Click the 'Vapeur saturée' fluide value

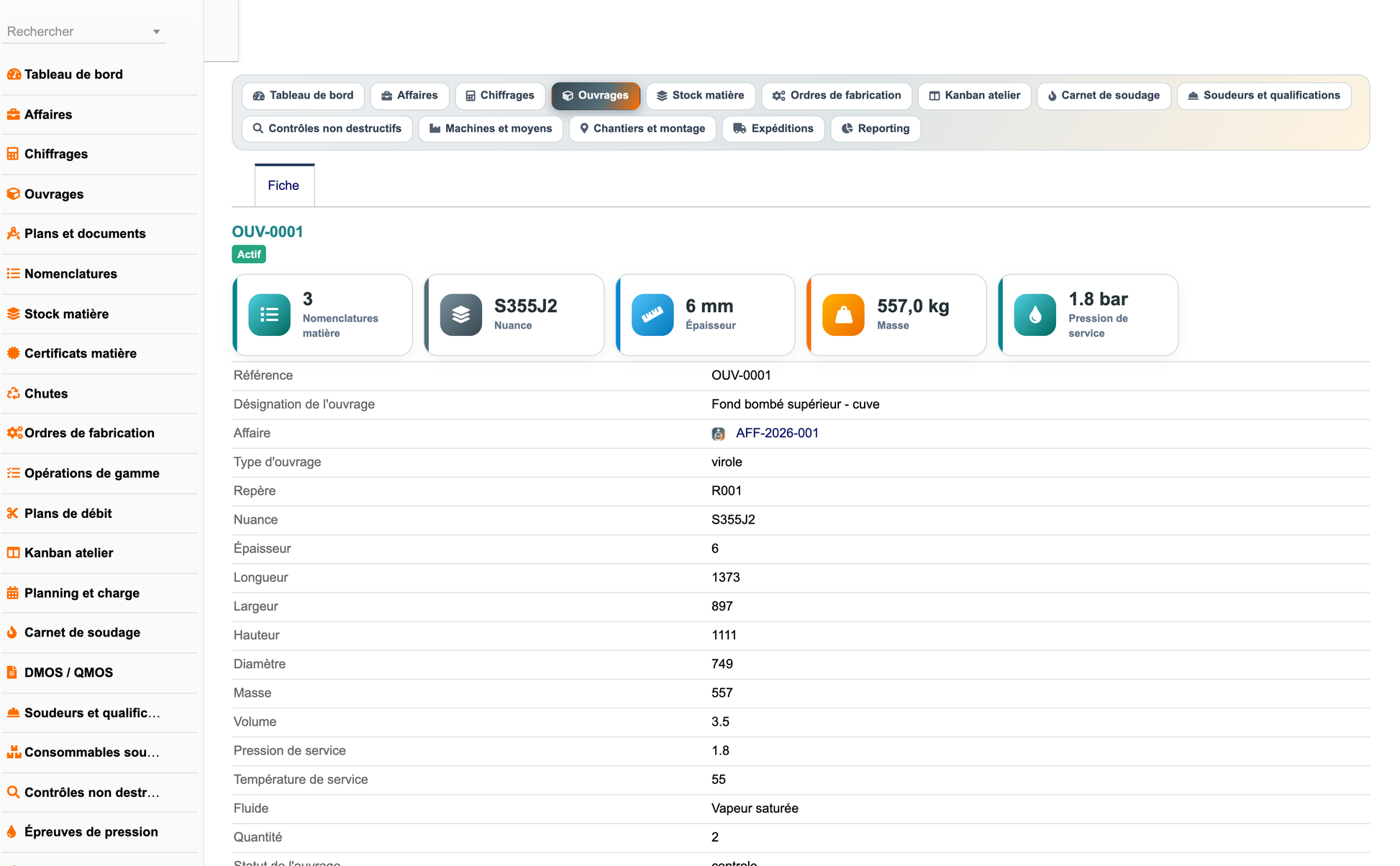755,808
